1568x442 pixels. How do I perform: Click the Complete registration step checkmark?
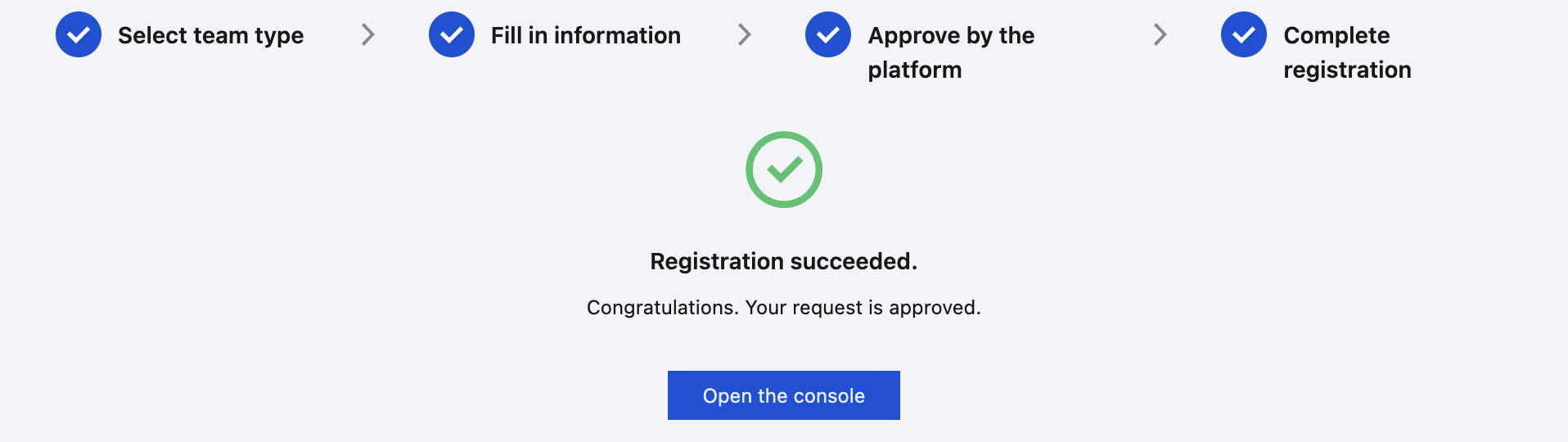pyautogui.click(x=1244, y=35)
